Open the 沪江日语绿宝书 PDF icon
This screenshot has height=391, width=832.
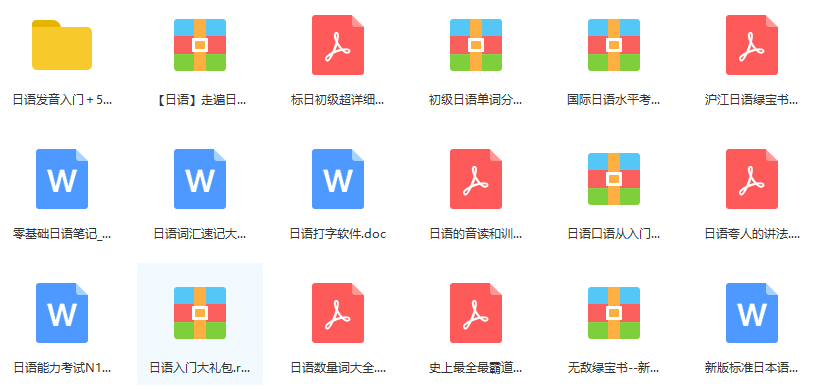(752, 45)
